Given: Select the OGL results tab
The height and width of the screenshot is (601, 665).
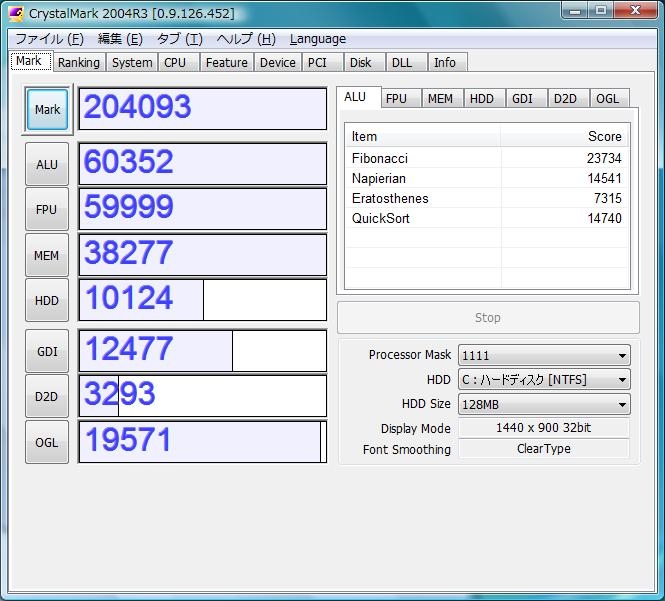Looking at the screenshot, I should coord(607,98).
